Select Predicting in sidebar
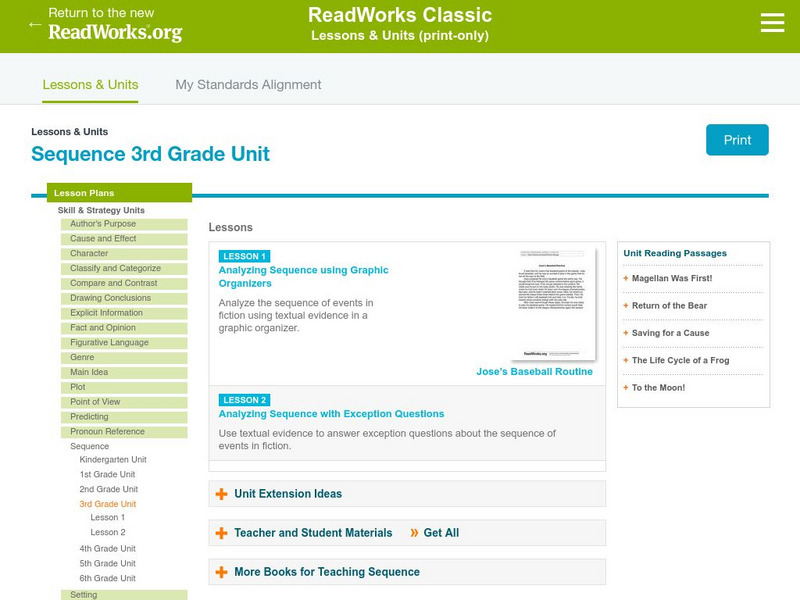The height and width of the screenshot is (600, 800). pos(124,417)
